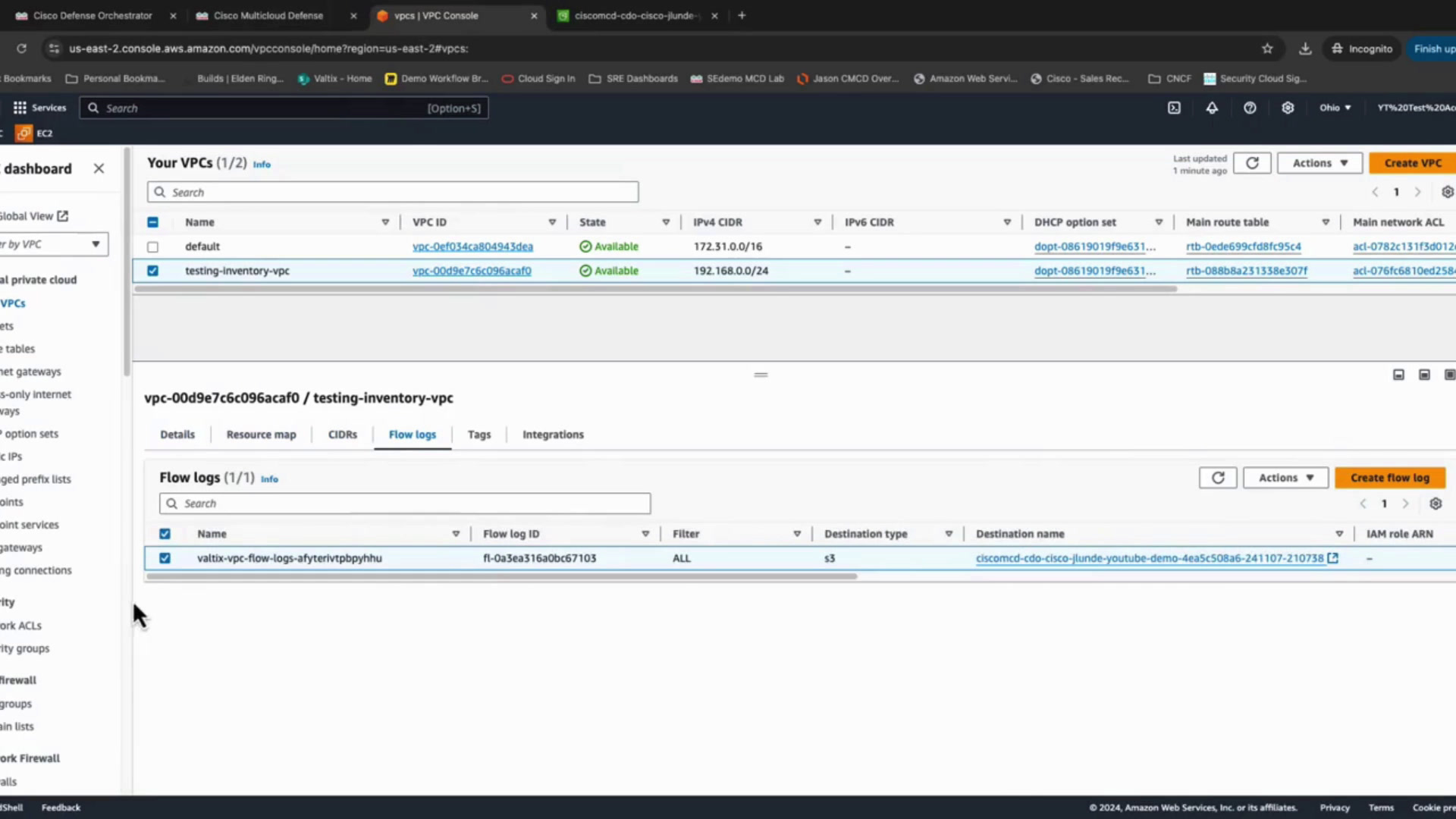
Task: Open the Flow logs Actions dropdown
Action: [x=1285, y=478]
